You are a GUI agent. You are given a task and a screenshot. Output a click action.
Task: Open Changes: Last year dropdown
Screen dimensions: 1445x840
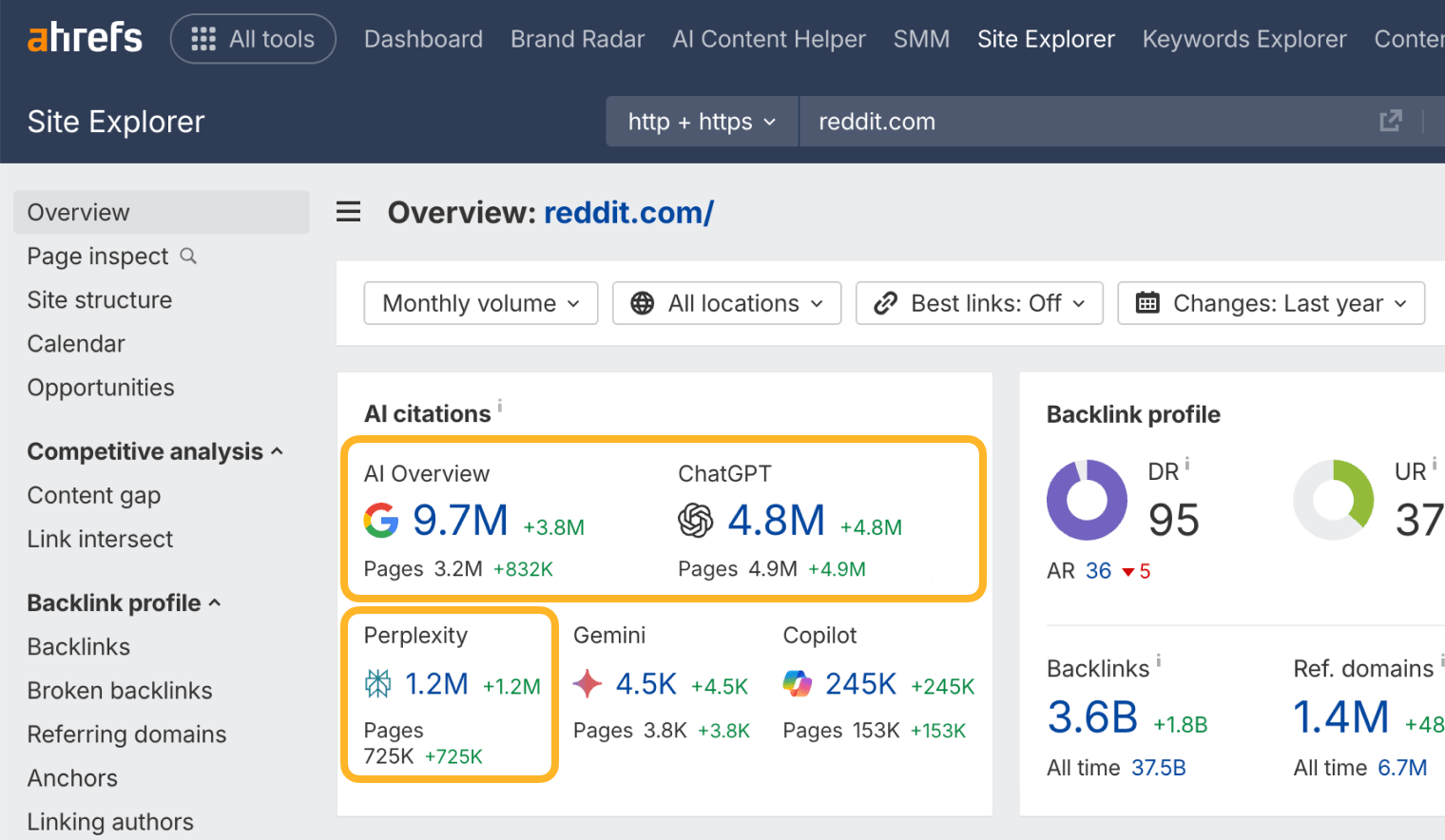[1271, 303]
